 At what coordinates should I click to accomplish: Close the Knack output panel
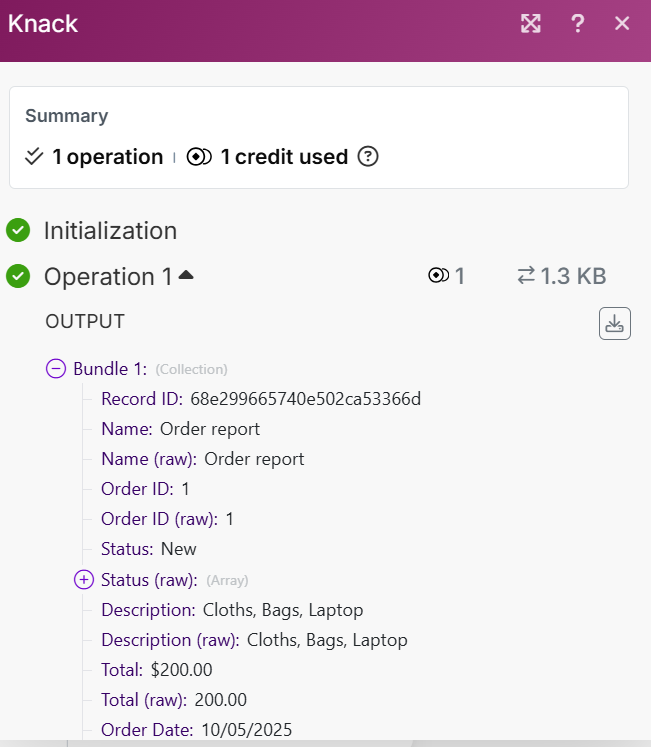point(622,24)
